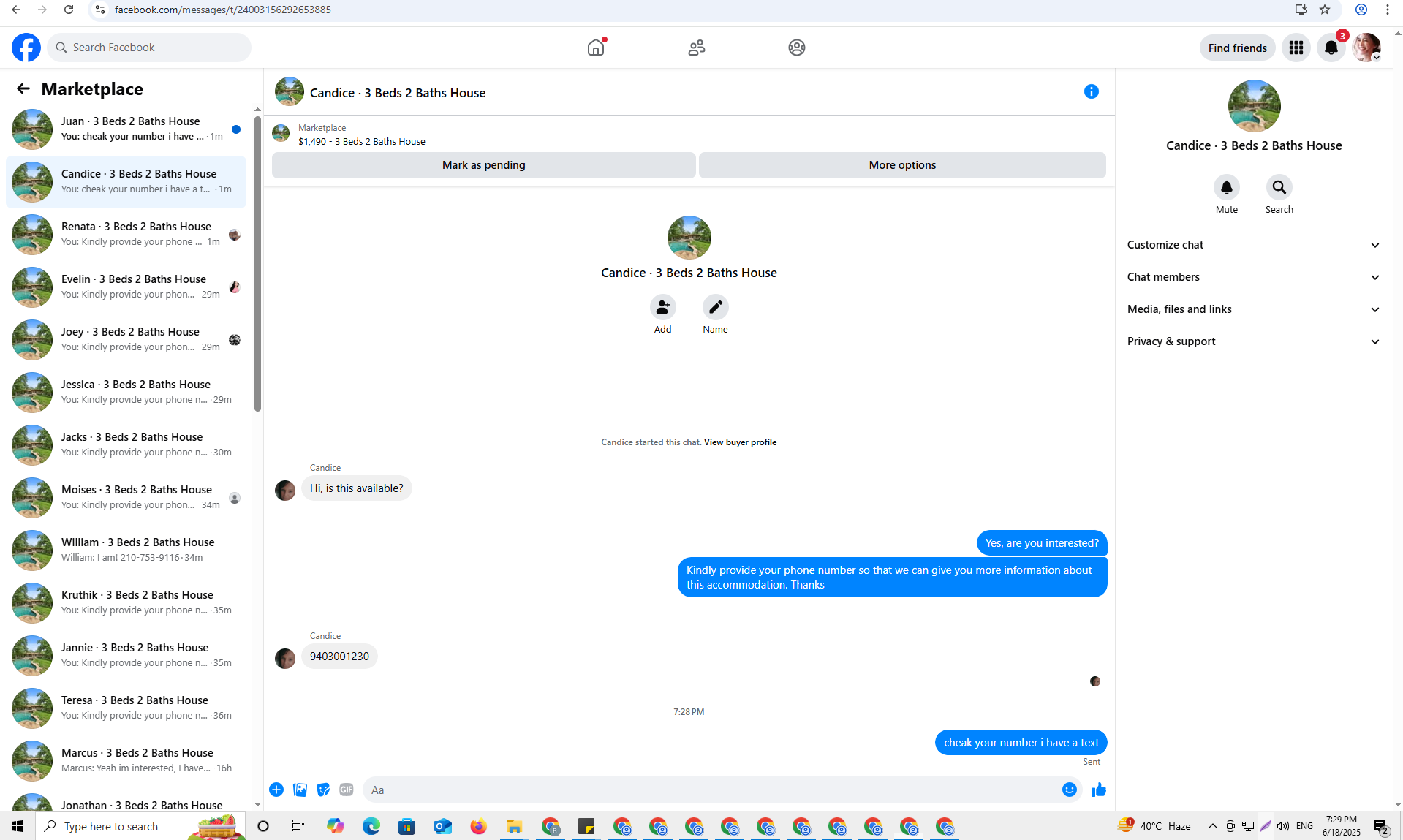
Task: Open Windows Start menu
Action: (18, 826)
